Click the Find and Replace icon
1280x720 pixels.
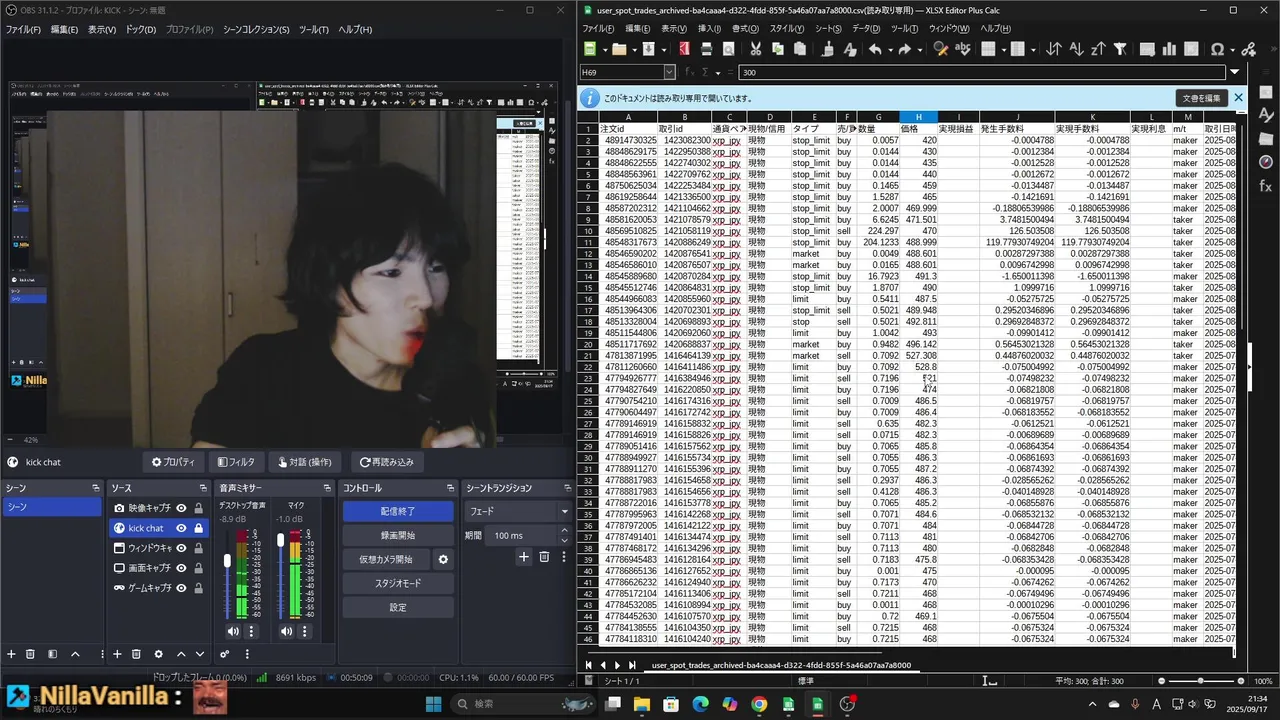click(940, 49)
